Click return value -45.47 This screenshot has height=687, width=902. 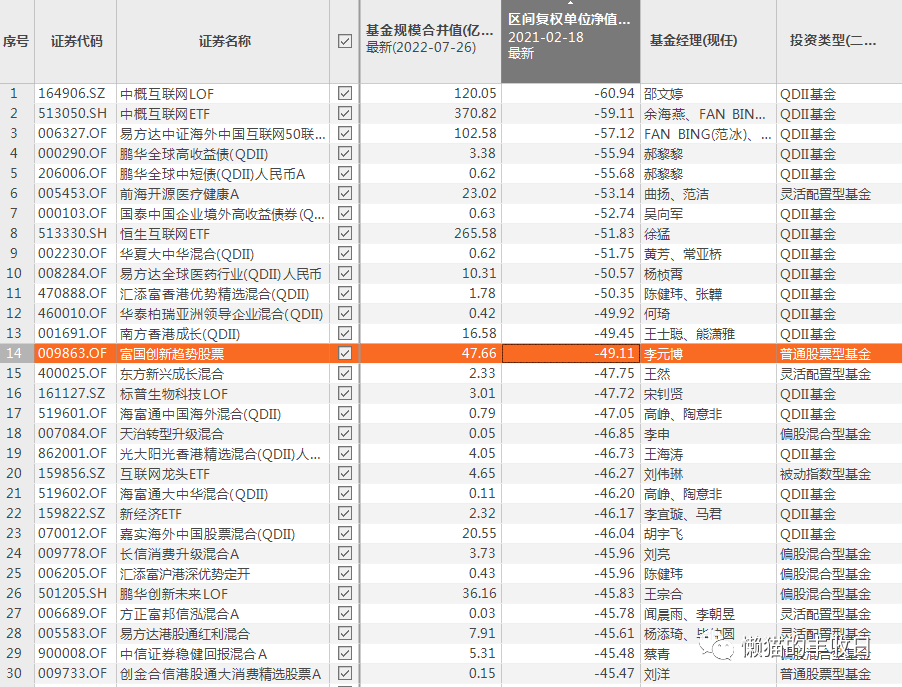tap(614, 673)
